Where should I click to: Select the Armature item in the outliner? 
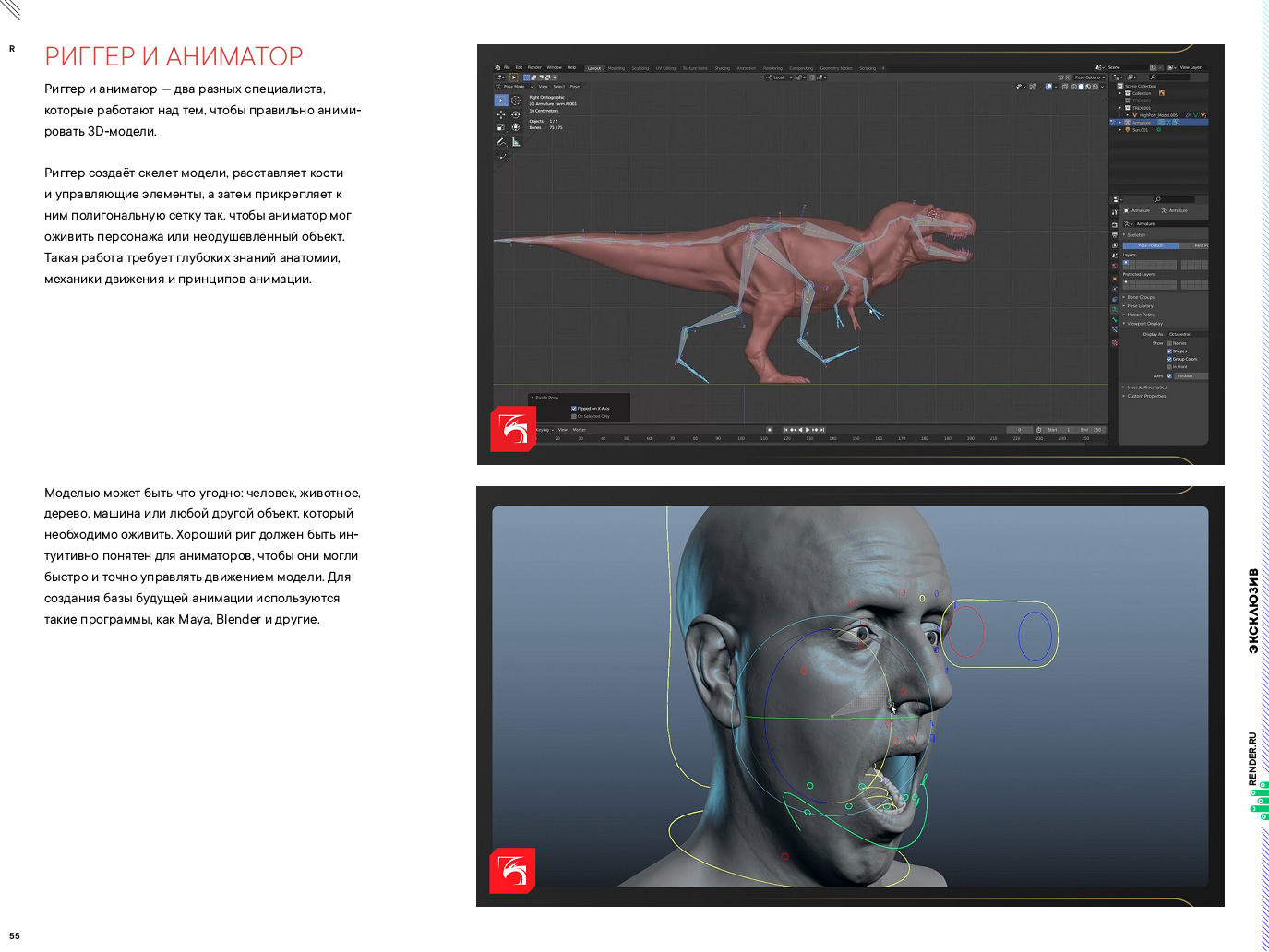coord(1142,123)
